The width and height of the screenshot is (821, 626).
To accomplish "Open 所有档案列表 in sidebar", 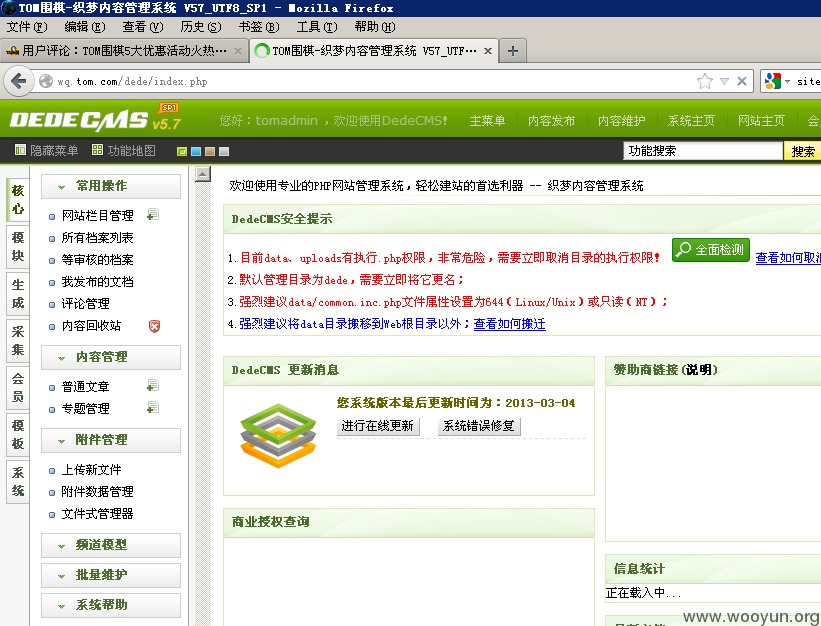I will click(x=97, y=238).
